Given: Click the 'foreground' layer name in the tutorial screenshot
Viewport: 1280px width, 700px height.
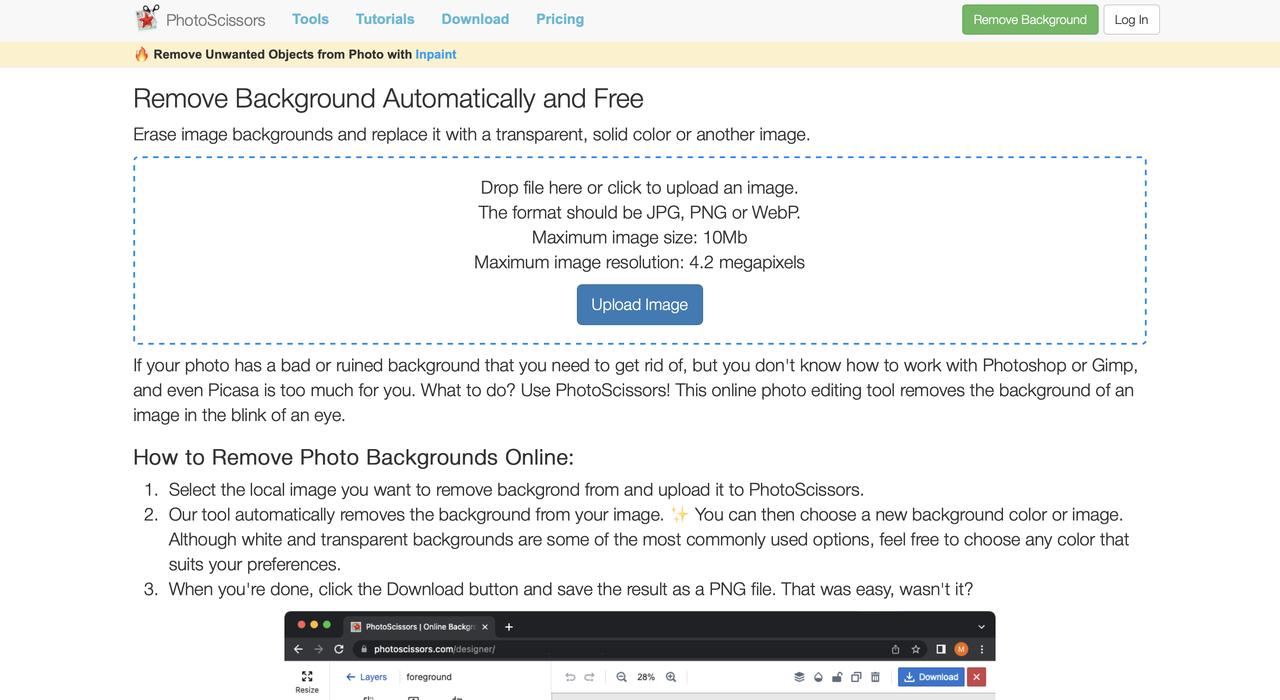Looking at the screenshot, I should [429, 677].
